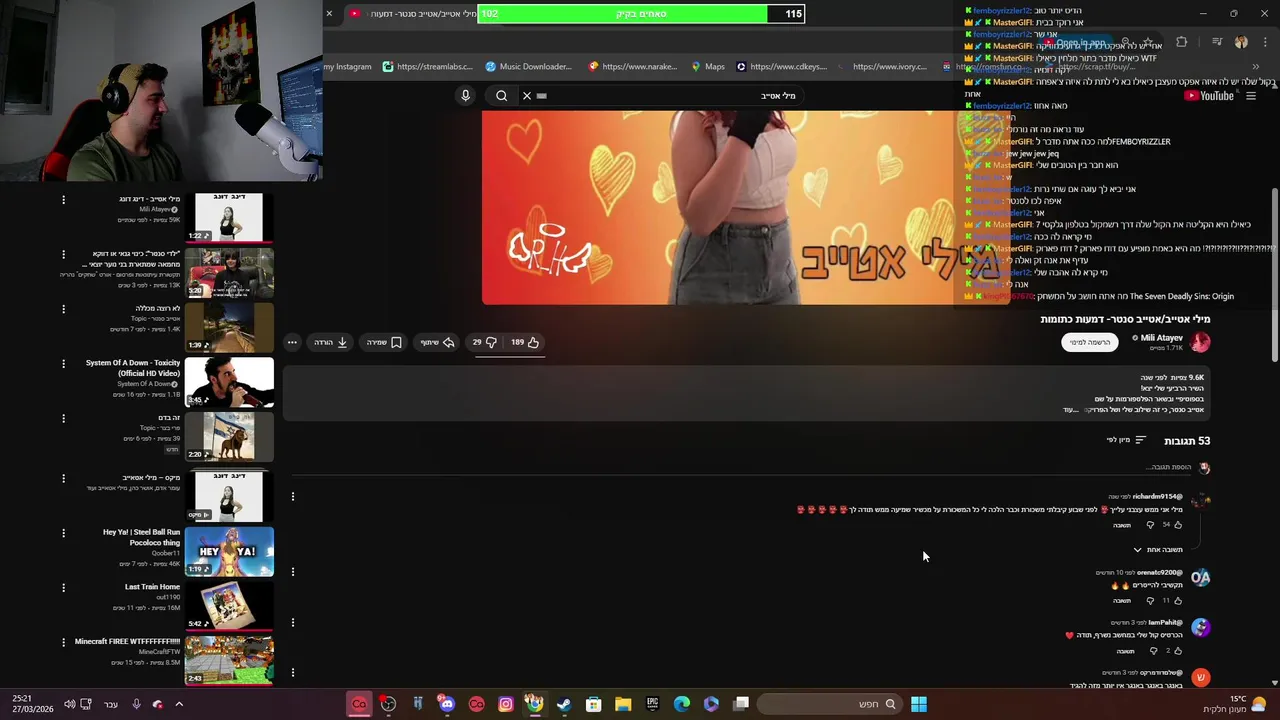
Task: Dislike the IamPahit comment
Action: coord(1153,651)
